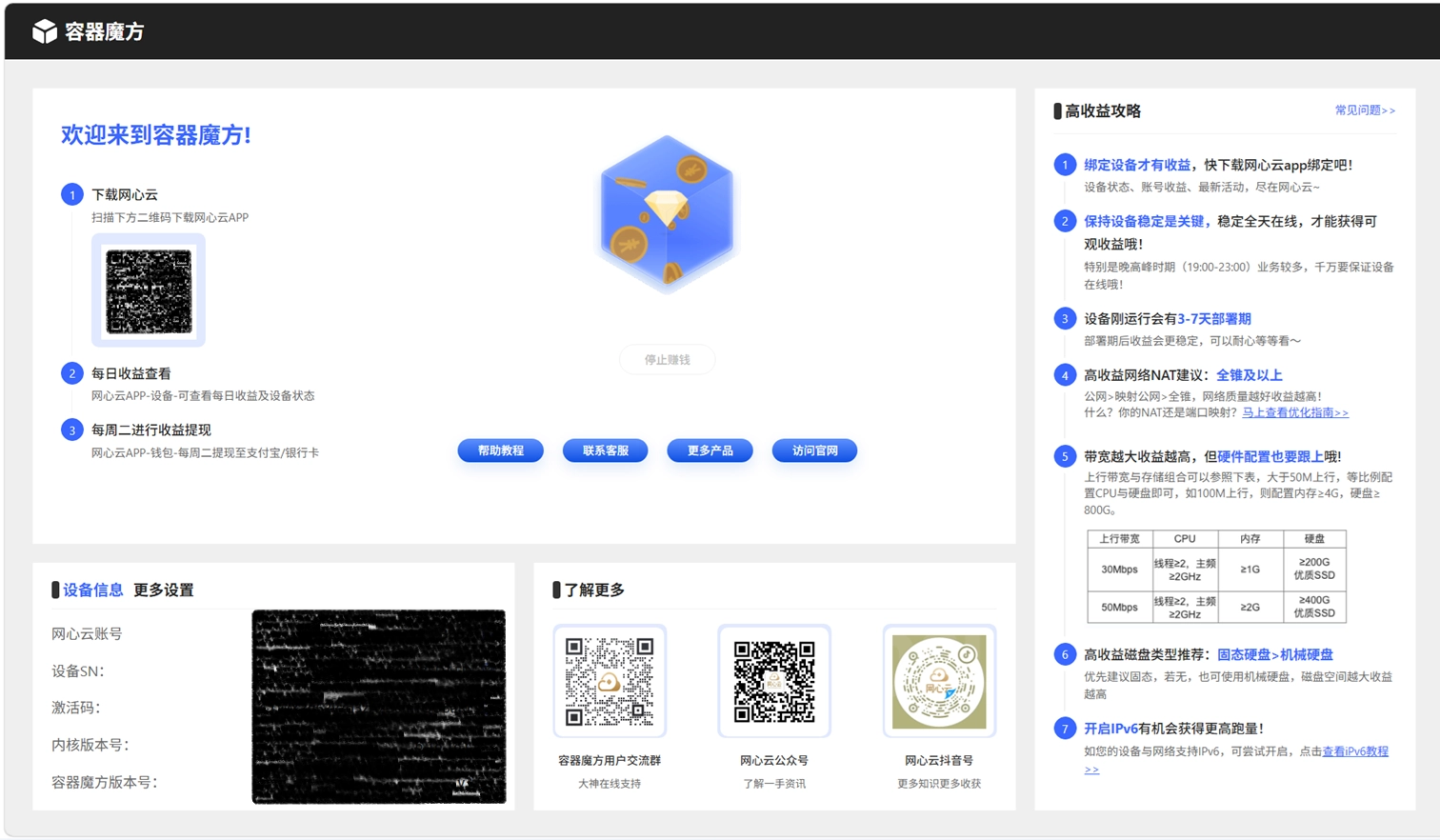Click the 每日收益查看 step title
This screenshot has height=840, width=1440.
[131, 373]
